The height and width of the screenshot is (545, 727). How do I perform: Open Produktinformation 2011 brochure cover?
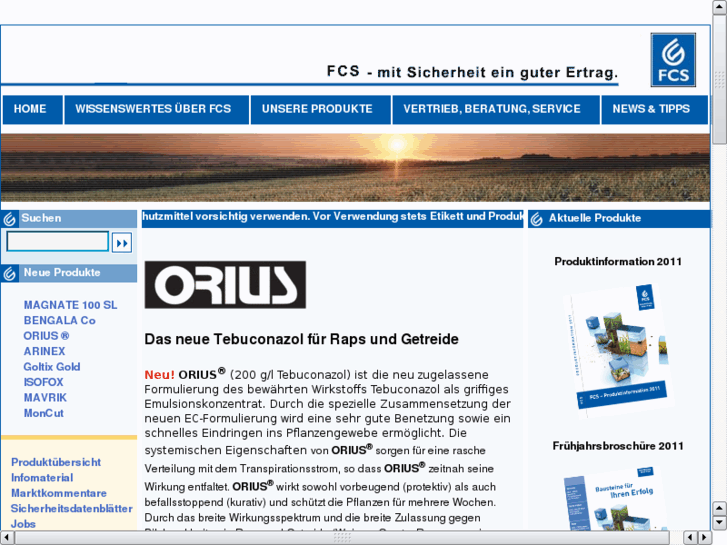618,350
